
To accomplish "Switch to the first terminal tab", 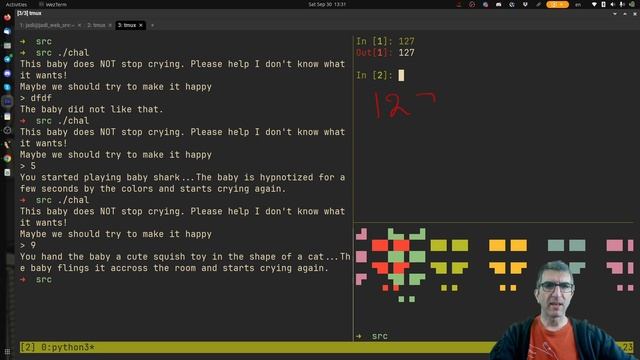I will 47,25.
